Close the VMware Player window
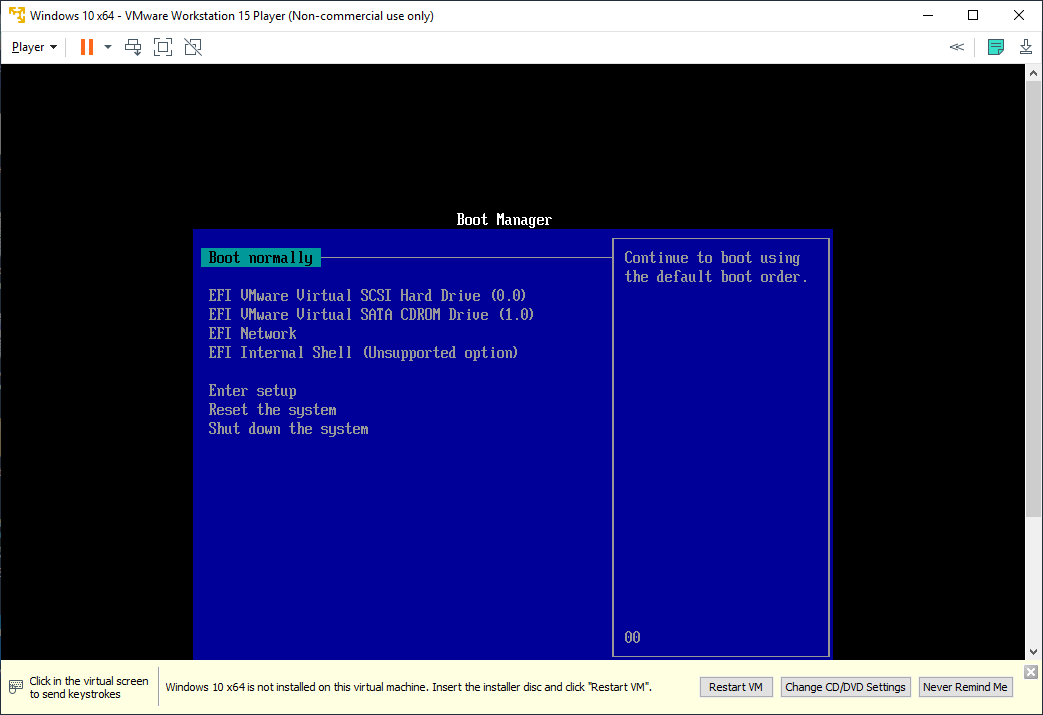Viewport: 1043px width, 715px height. [x=1018, y=15]
